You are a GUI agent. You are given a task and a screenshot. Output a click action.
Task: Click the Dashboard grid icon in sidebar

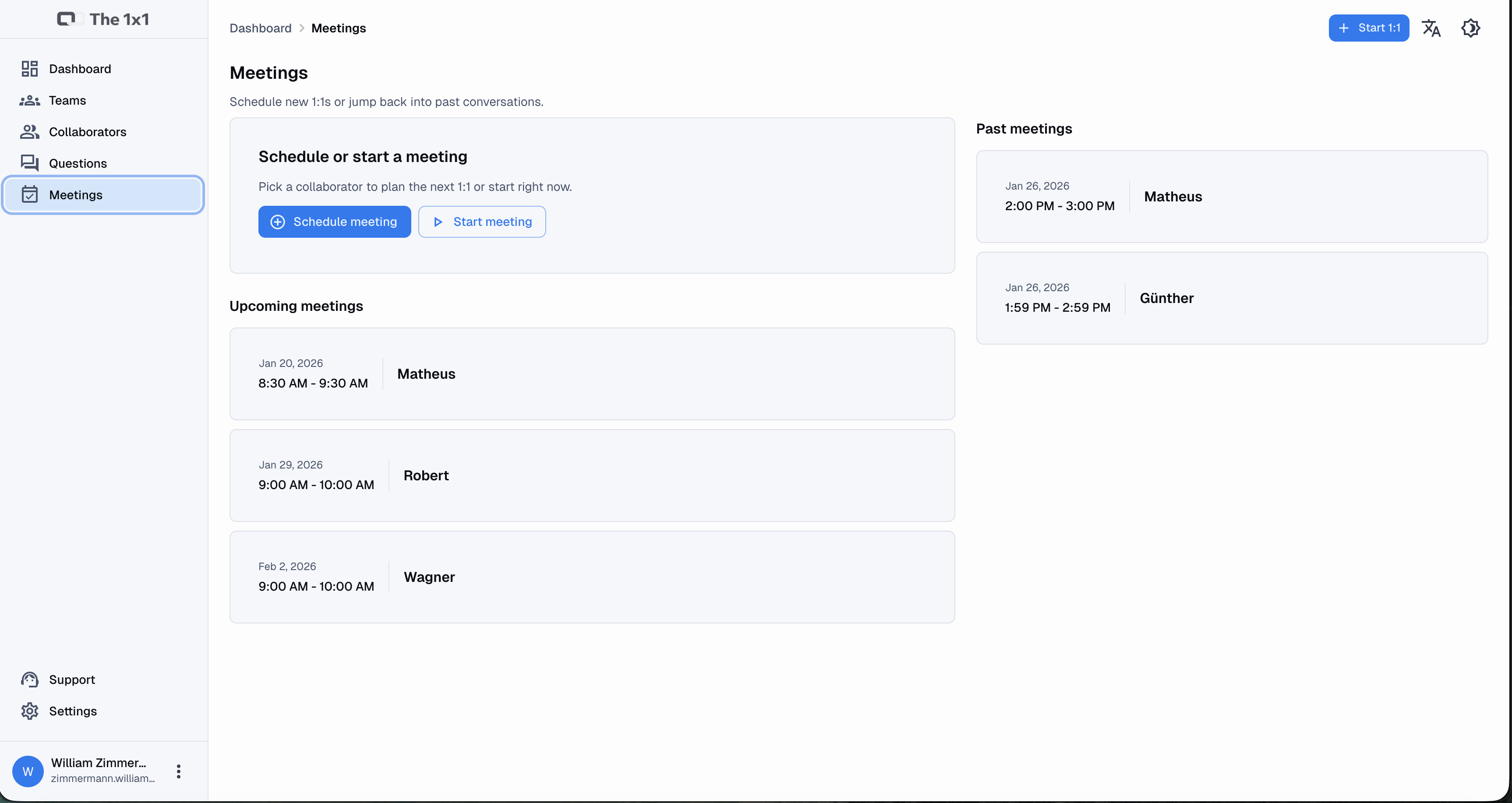[29, 69]
